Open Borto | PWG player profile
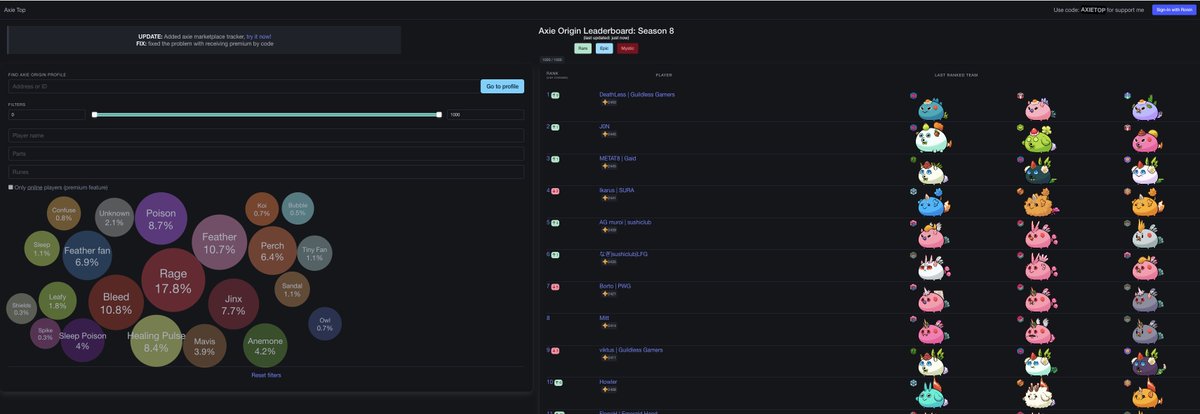 pyautogui.click(x=615, y=286)
